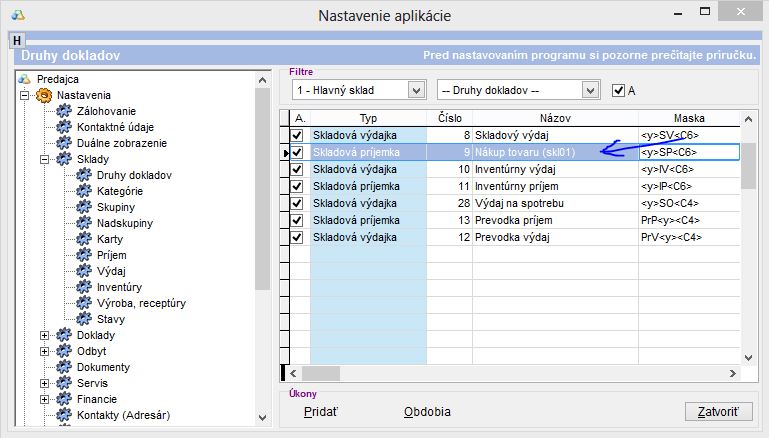Click the gear icon beside Druhy dokladov
769x438 pixels.
tap(84, 175)
